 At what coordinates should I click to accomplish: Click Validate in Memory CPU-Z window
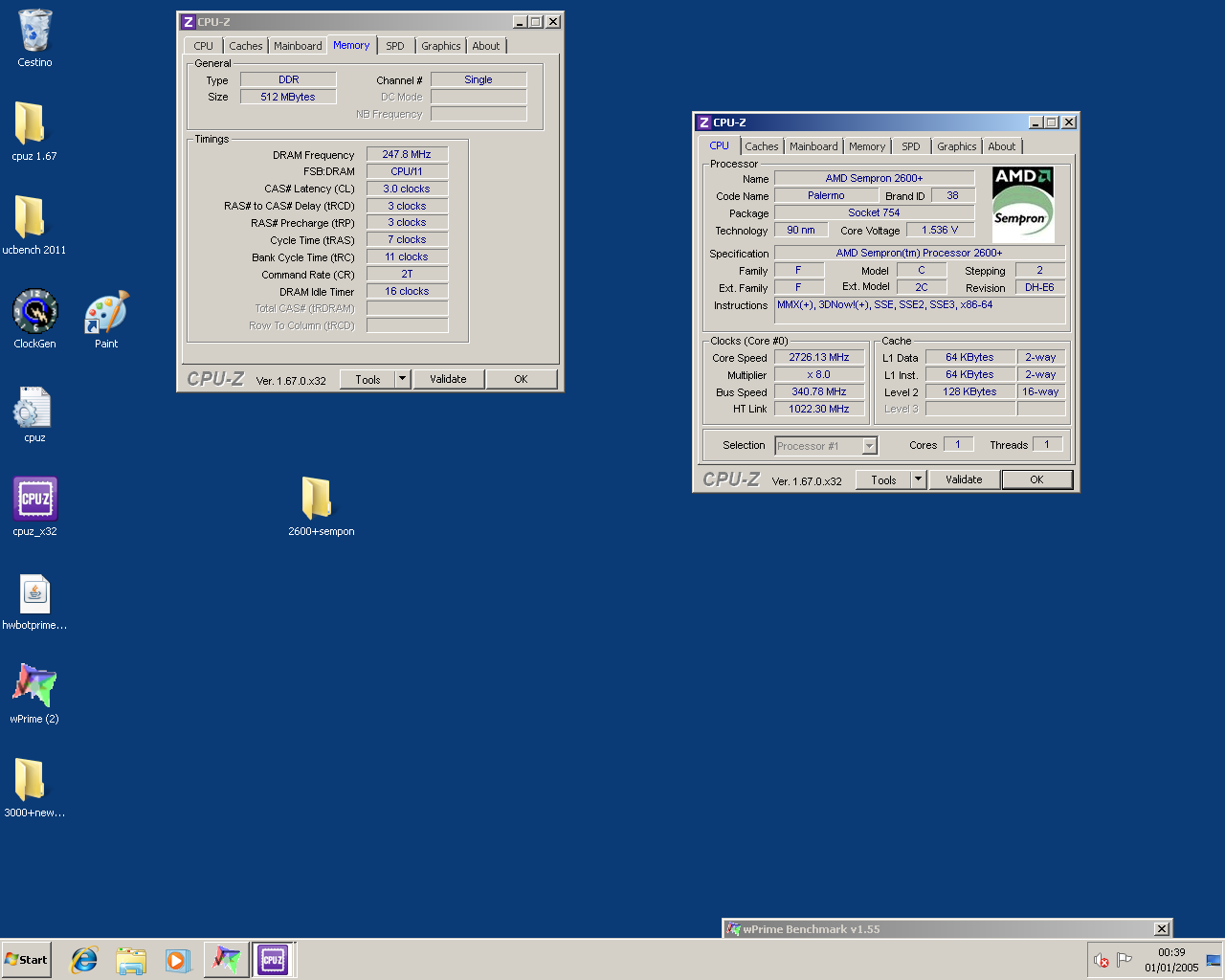[x=448, y=380]
